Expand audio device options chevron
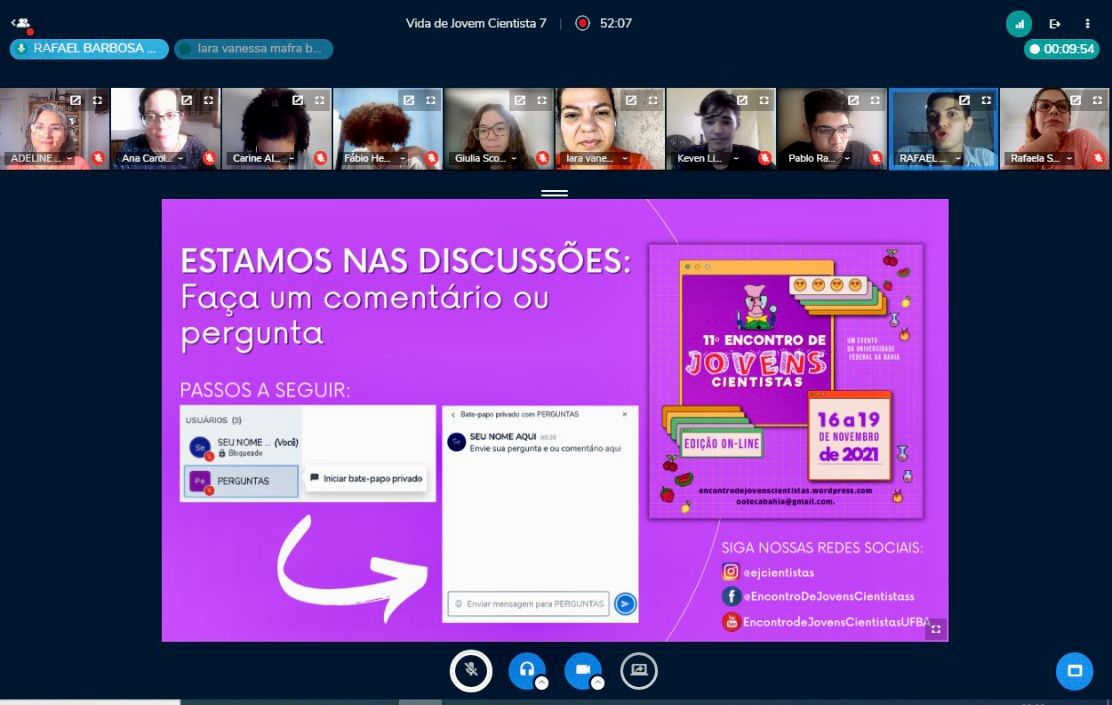1112x705 pixels. coord(541,683)
